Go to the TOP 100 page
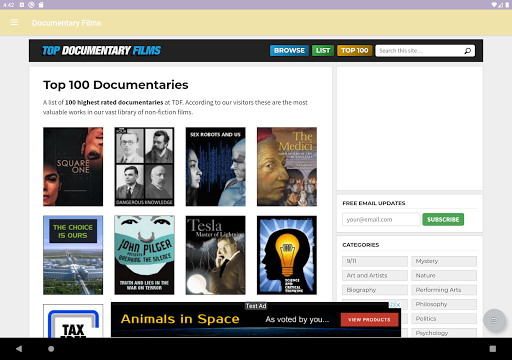Viewport: 512px width, 360px height. tap(355, 51)
